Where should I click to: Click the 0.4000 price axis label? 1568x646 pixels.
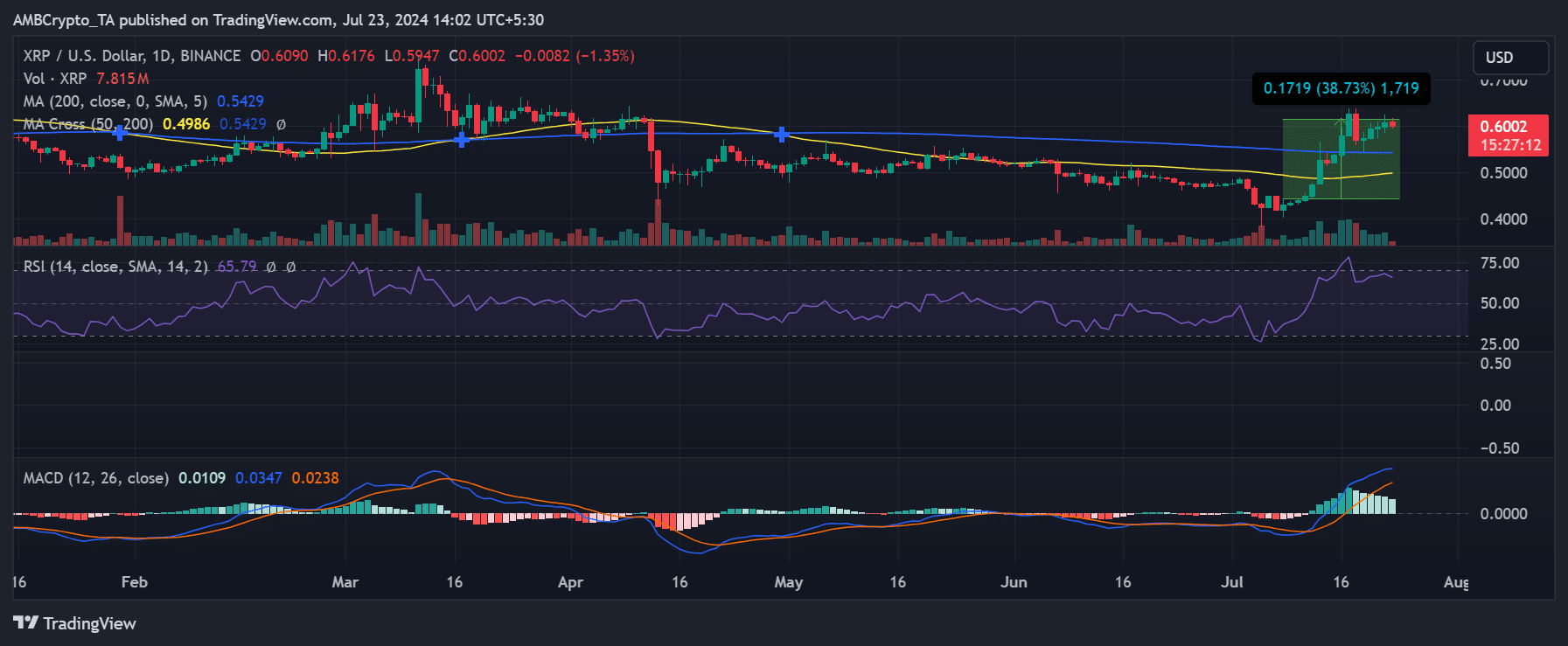click(x=1504, y=219)
